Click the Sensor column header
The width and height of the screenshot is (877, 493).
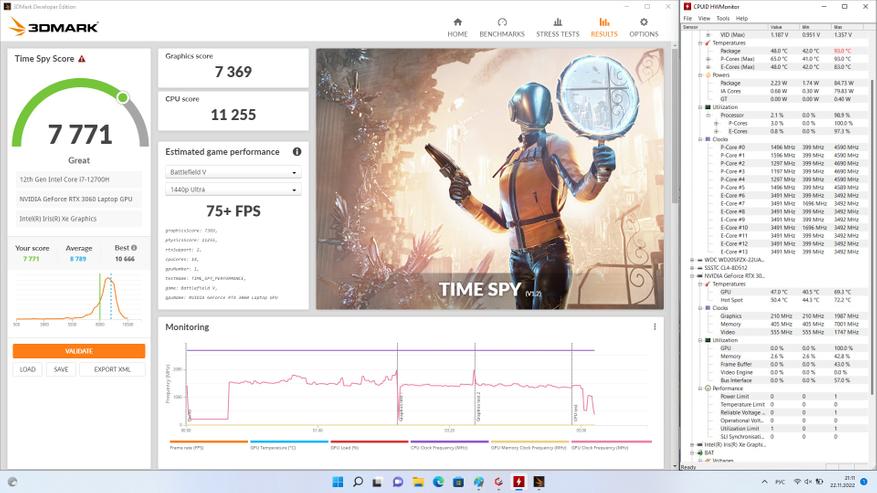coord(724,27)
